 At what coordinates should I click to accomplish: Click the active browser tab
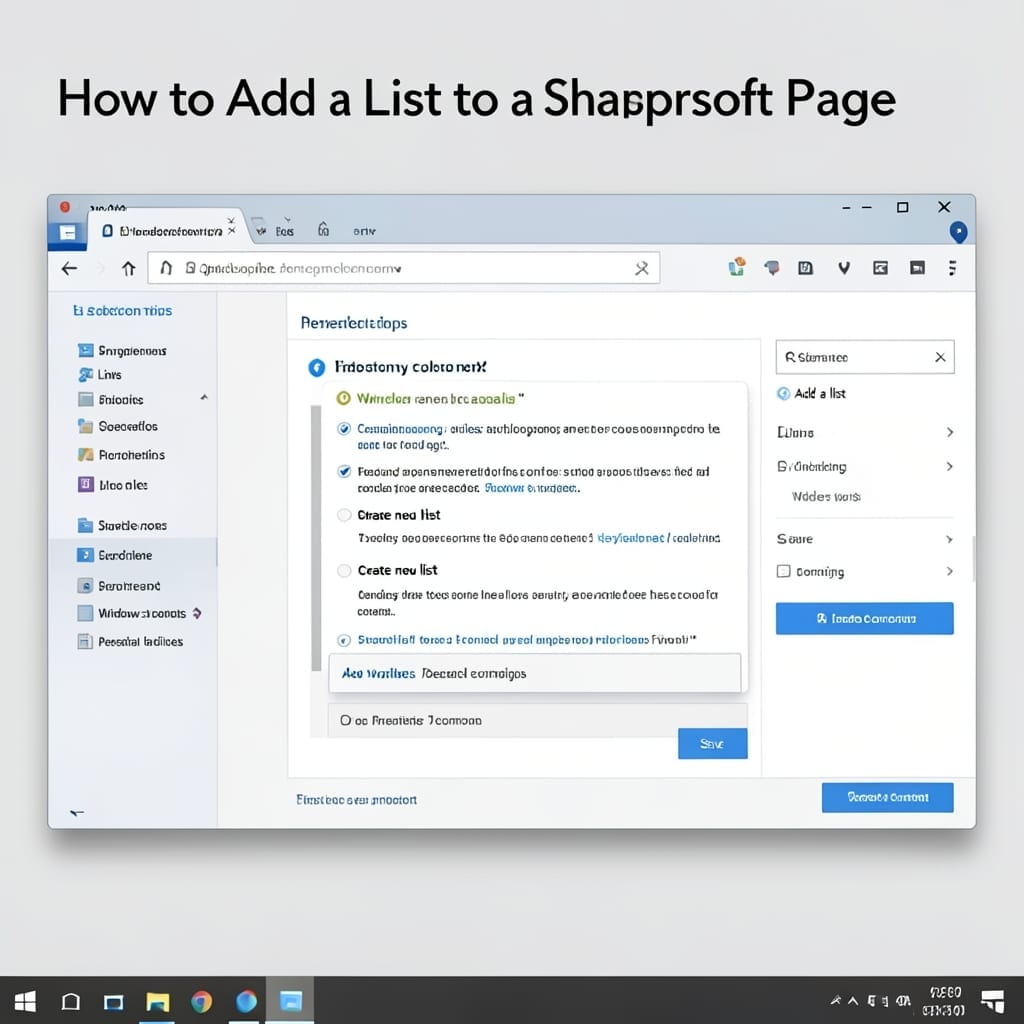point(167,231)
